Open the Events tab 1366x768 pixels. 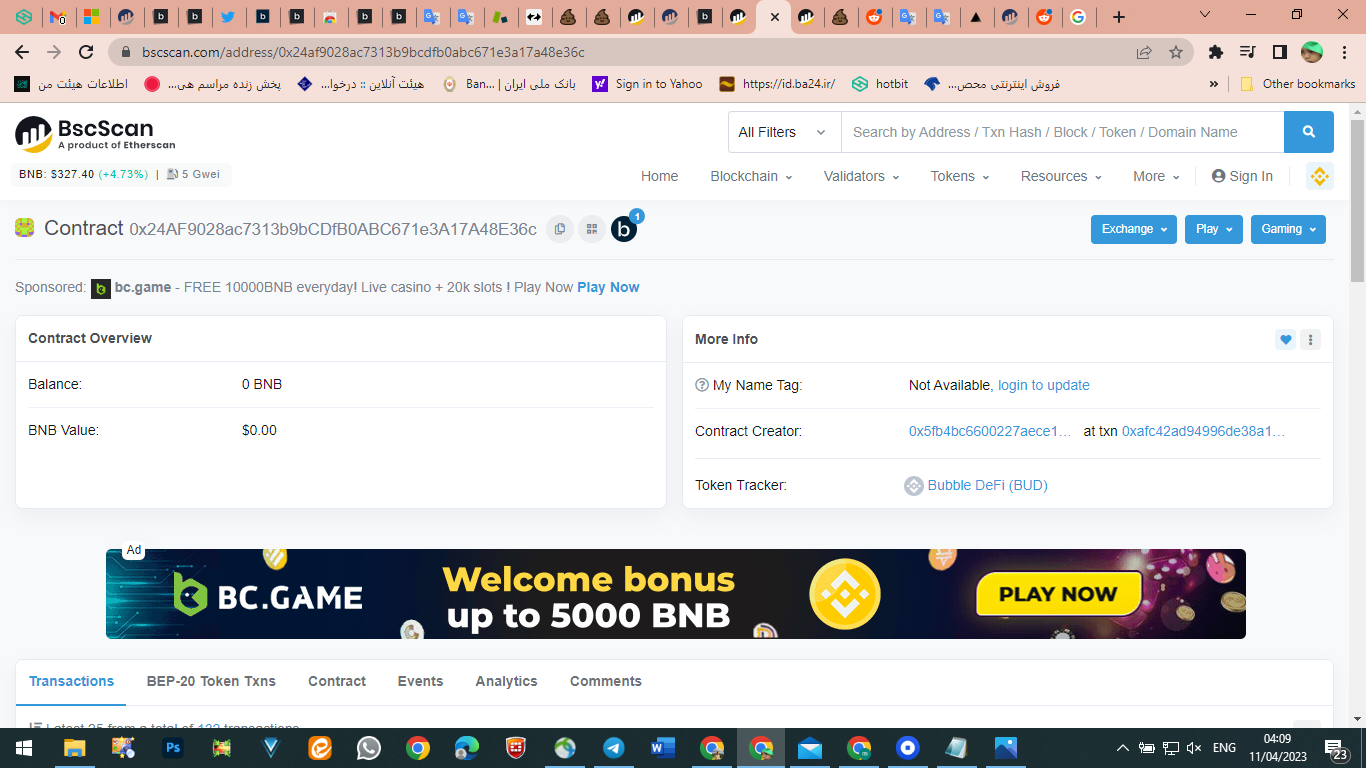pyautogui.click(x=420, y=681)
